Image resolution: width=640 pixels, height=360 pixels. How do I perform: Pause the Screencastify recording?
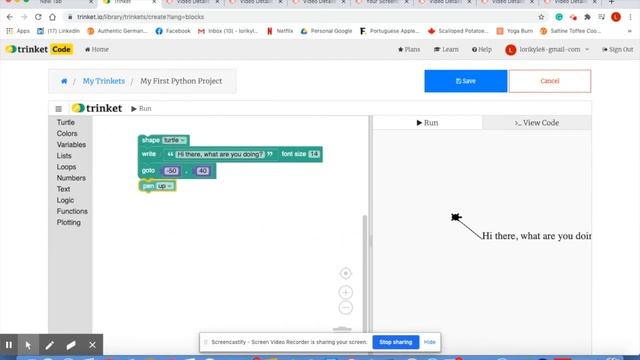(9, 345)
